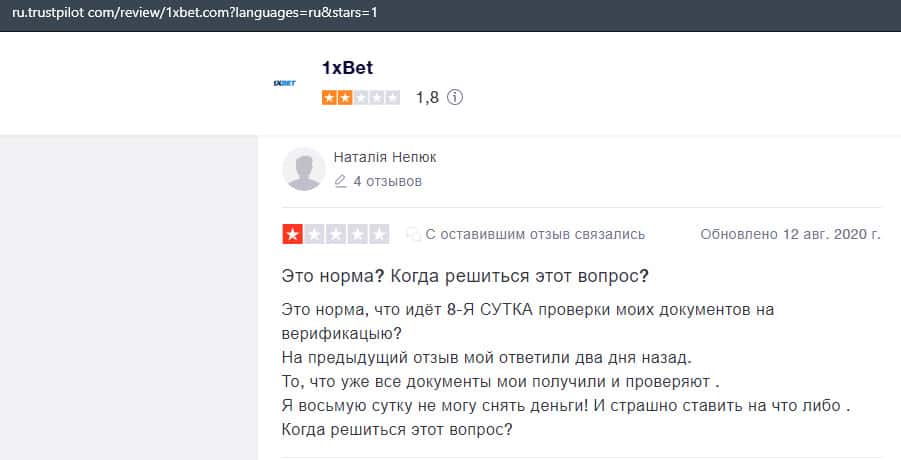This screenshot has width=901, height=460.
Task: Click the red star in the review rating
Action: point(293,235)
